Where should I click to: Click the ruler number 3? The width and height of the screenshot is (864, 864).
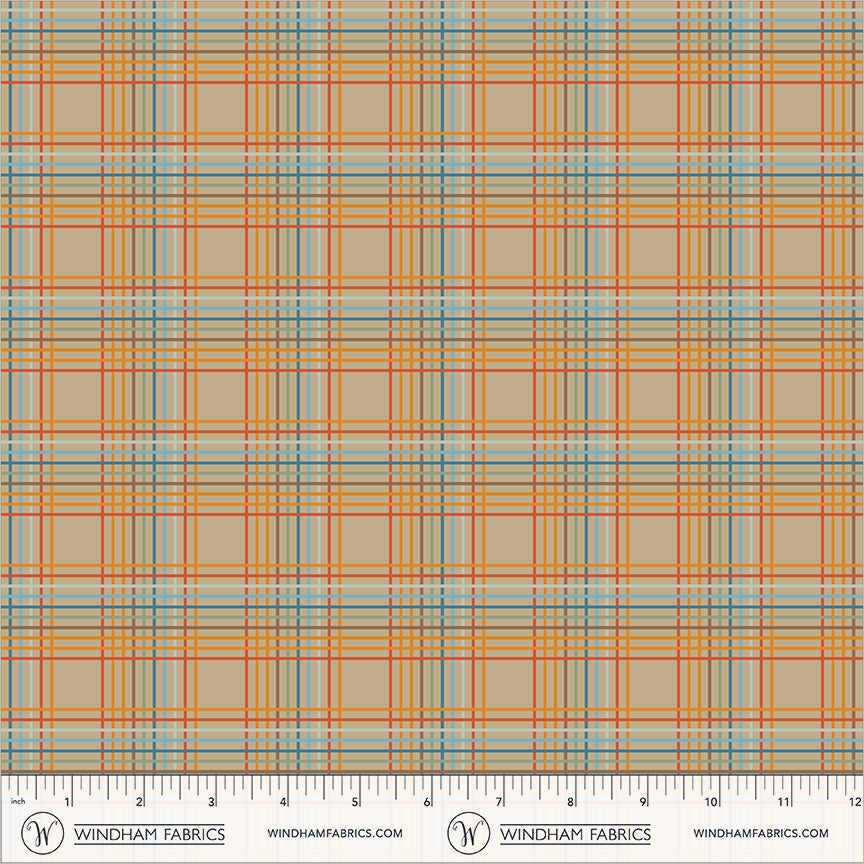[x=211, y=802]
